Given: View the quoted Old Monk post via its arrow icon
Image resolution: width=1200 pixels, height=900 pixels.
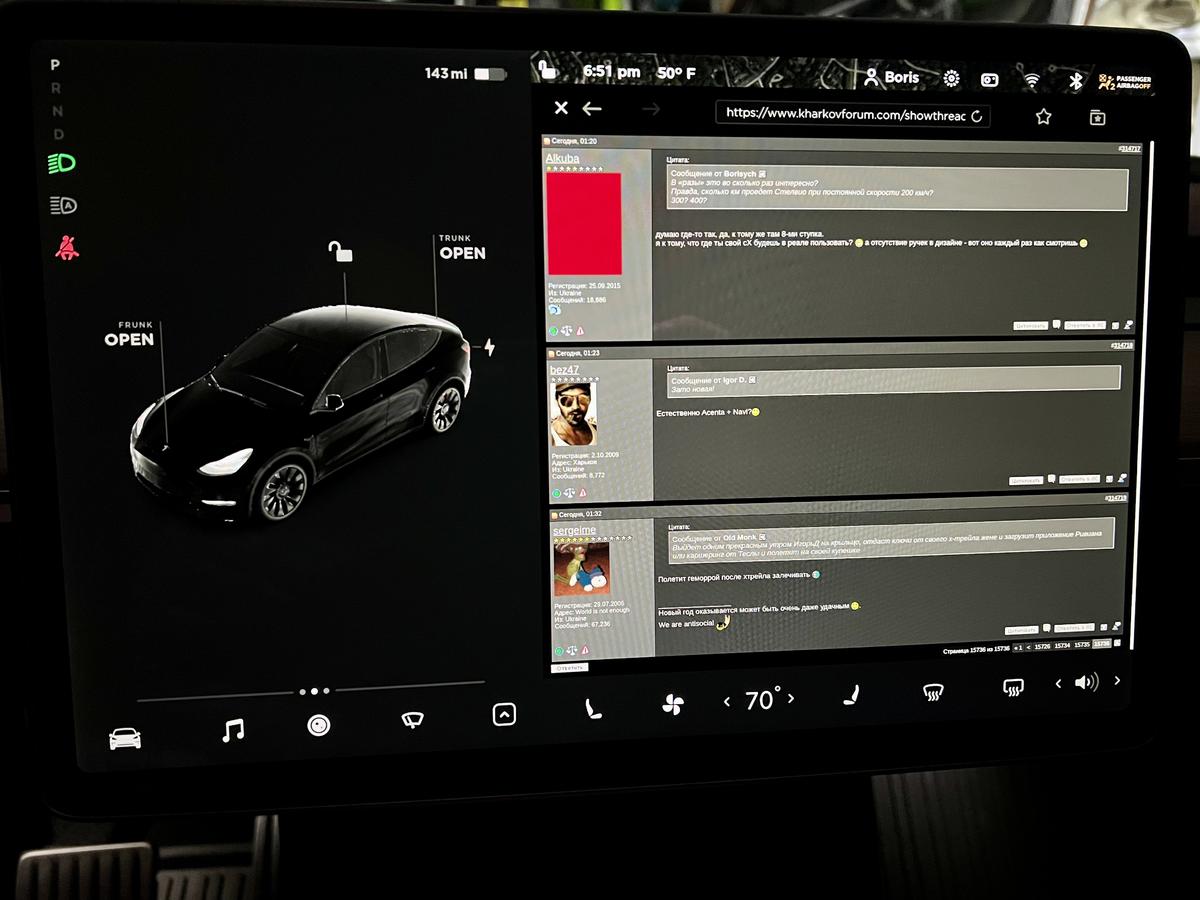Looking at the screenshot, I should pyautogui.click(x=762, y=537).
